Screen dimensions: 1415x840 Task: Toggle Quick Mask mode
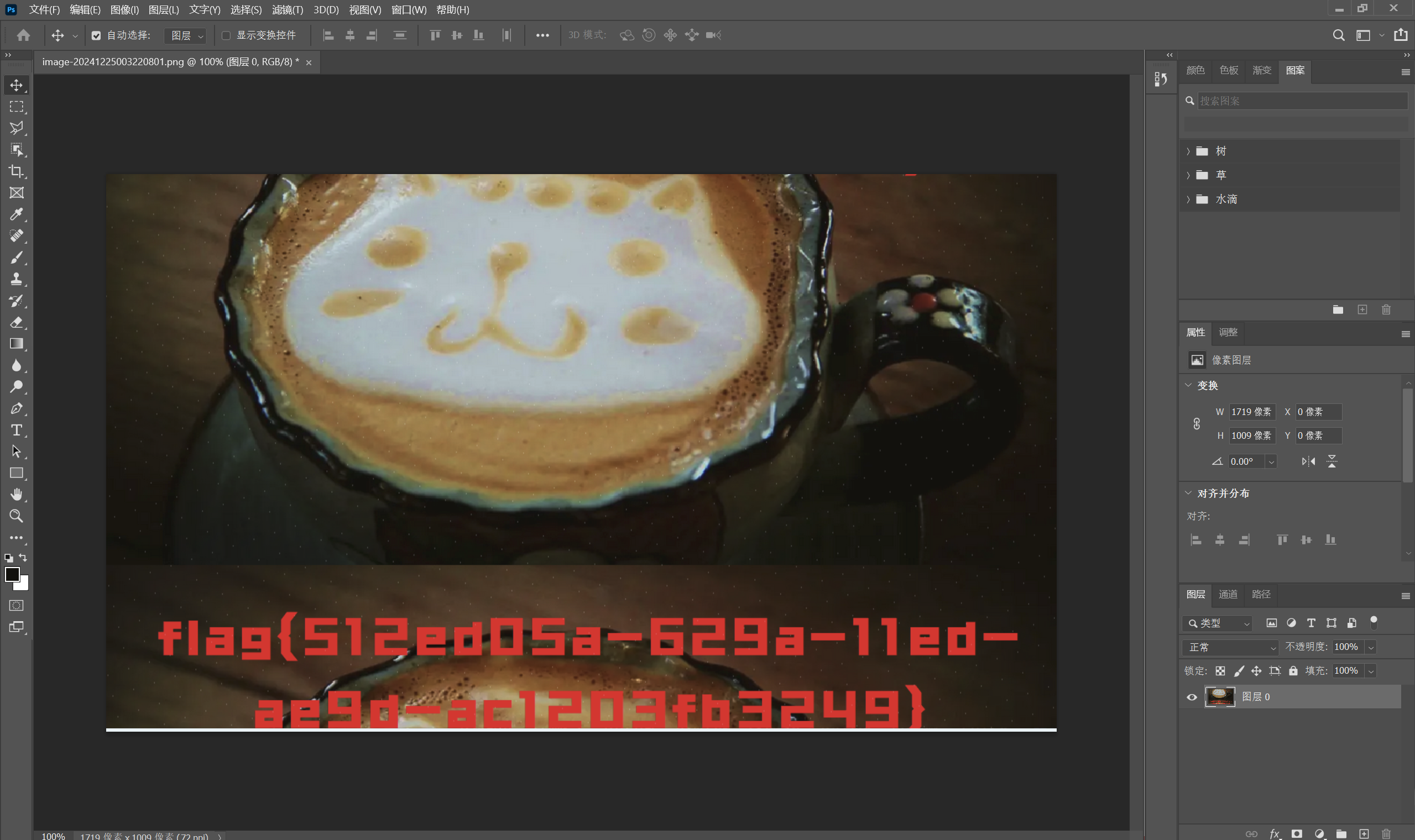17,606
